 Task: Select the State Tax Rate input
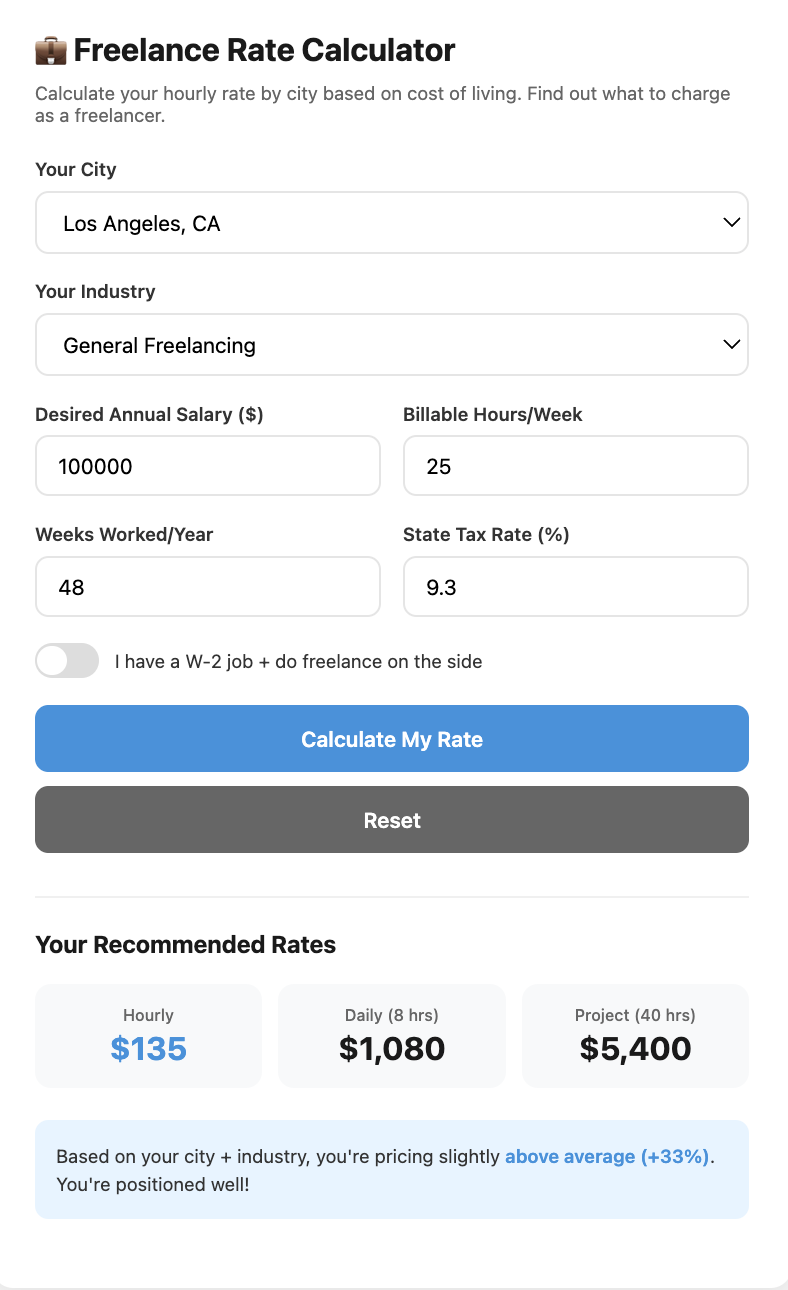(575, 586)
